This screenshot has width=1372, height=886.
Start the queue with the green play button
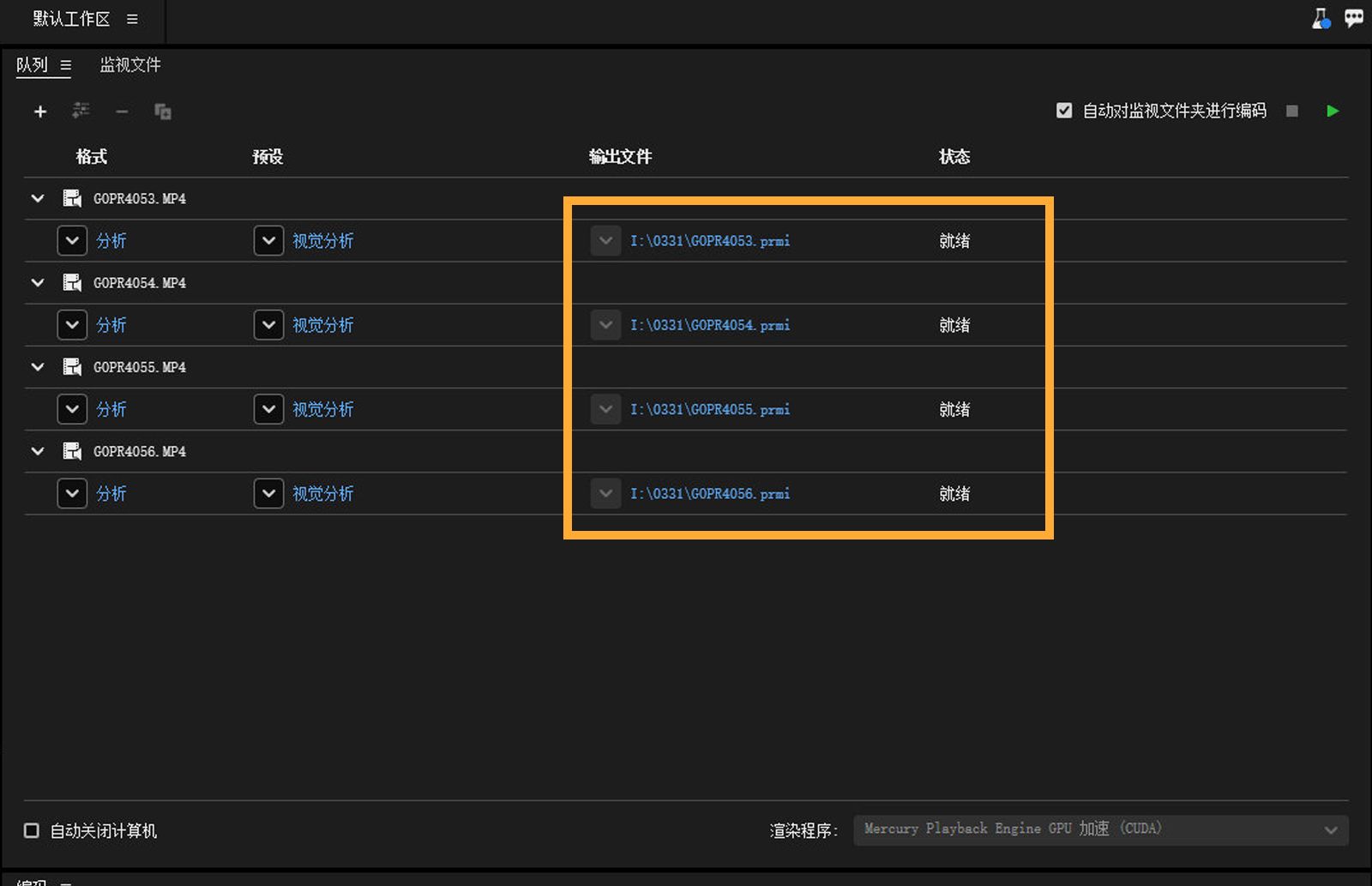coord(1333,111)
